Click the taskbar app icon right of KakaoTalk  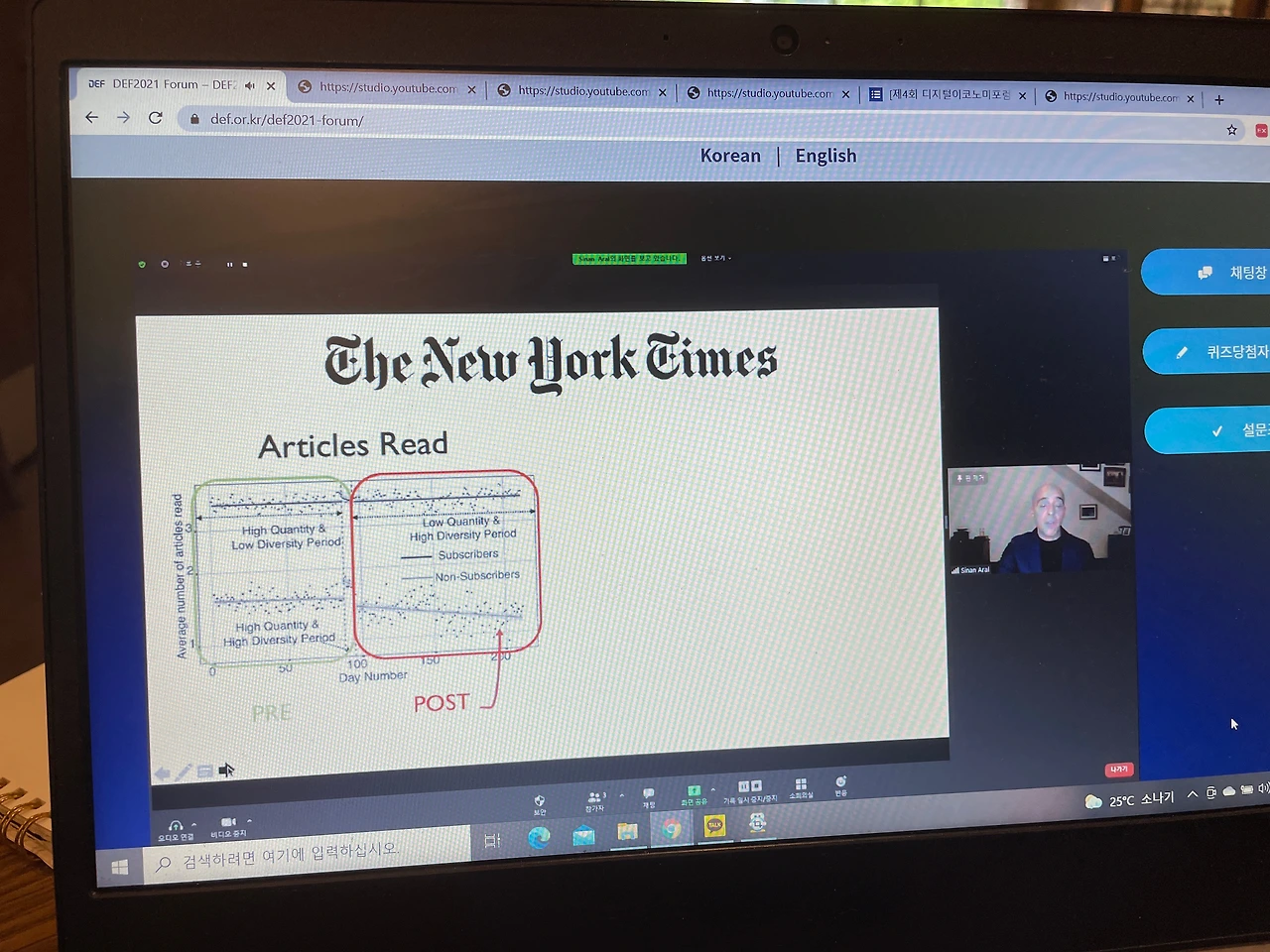point(757,823)
